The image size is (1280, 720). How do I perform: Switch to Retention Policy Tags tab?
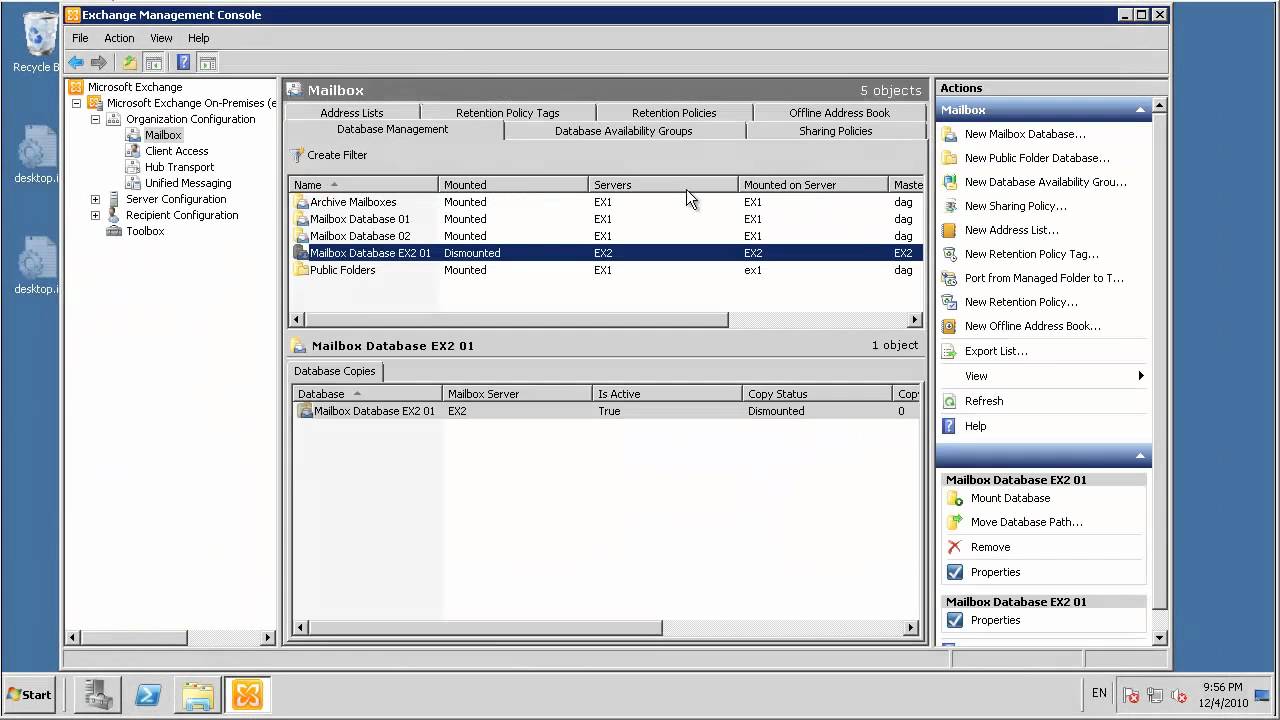click(x=508, y=113)
